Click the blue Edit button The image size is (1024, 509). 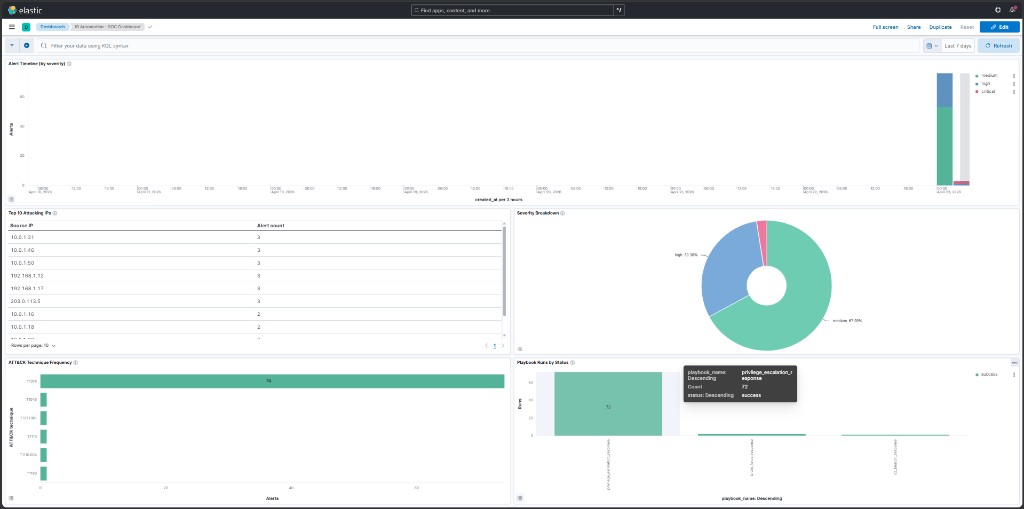coord(999,27)
